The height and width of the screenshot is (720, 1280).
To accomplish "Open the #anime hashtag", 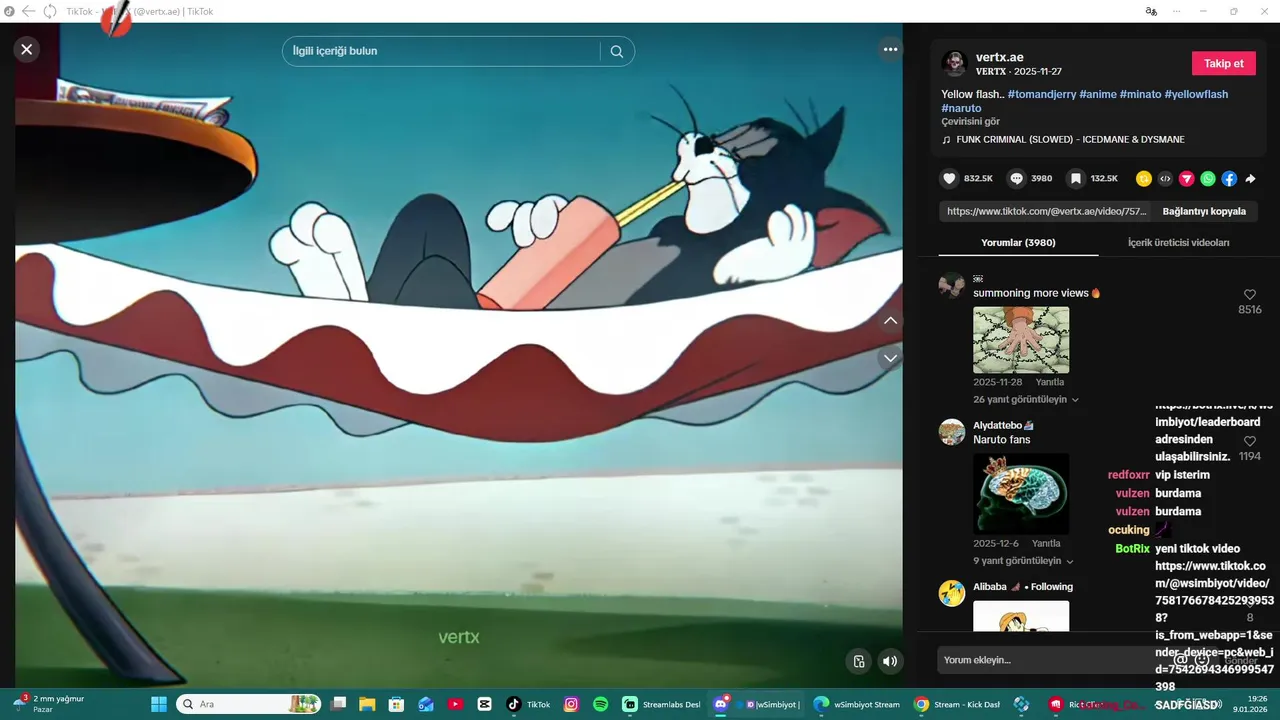I will point(1097,94).
